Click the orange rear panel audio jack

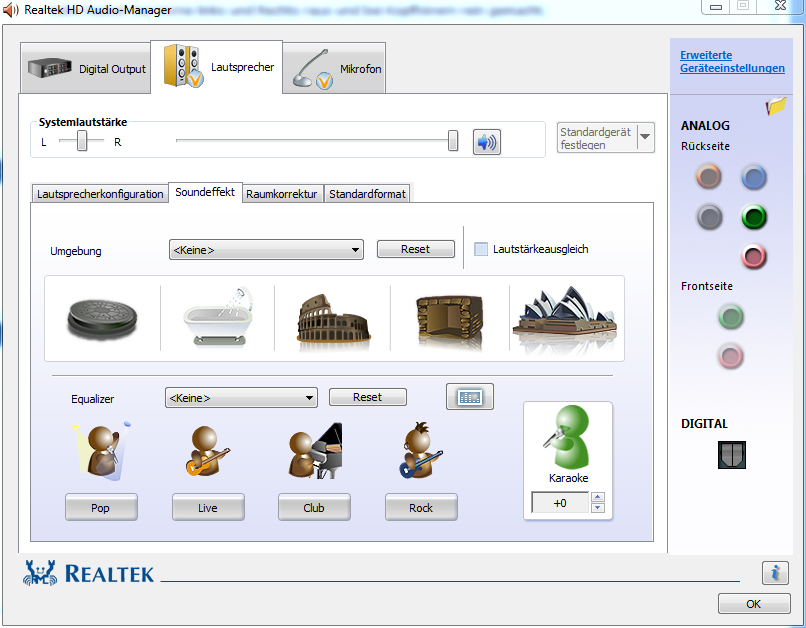708,177
